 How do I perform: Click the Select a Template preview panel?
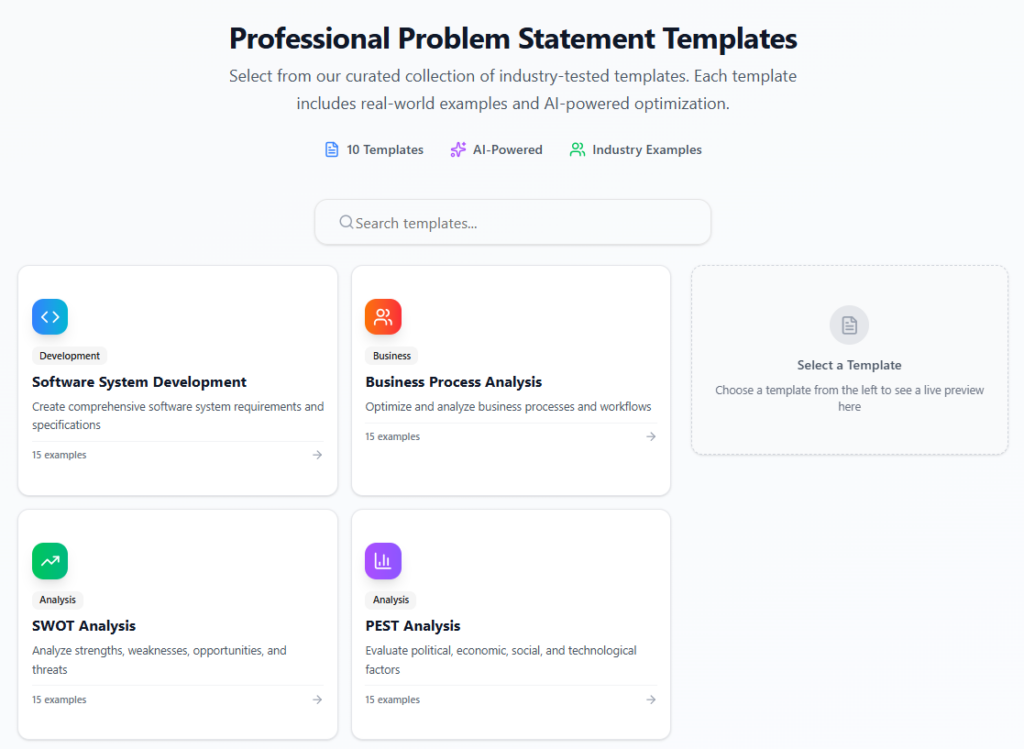(849, 361)
